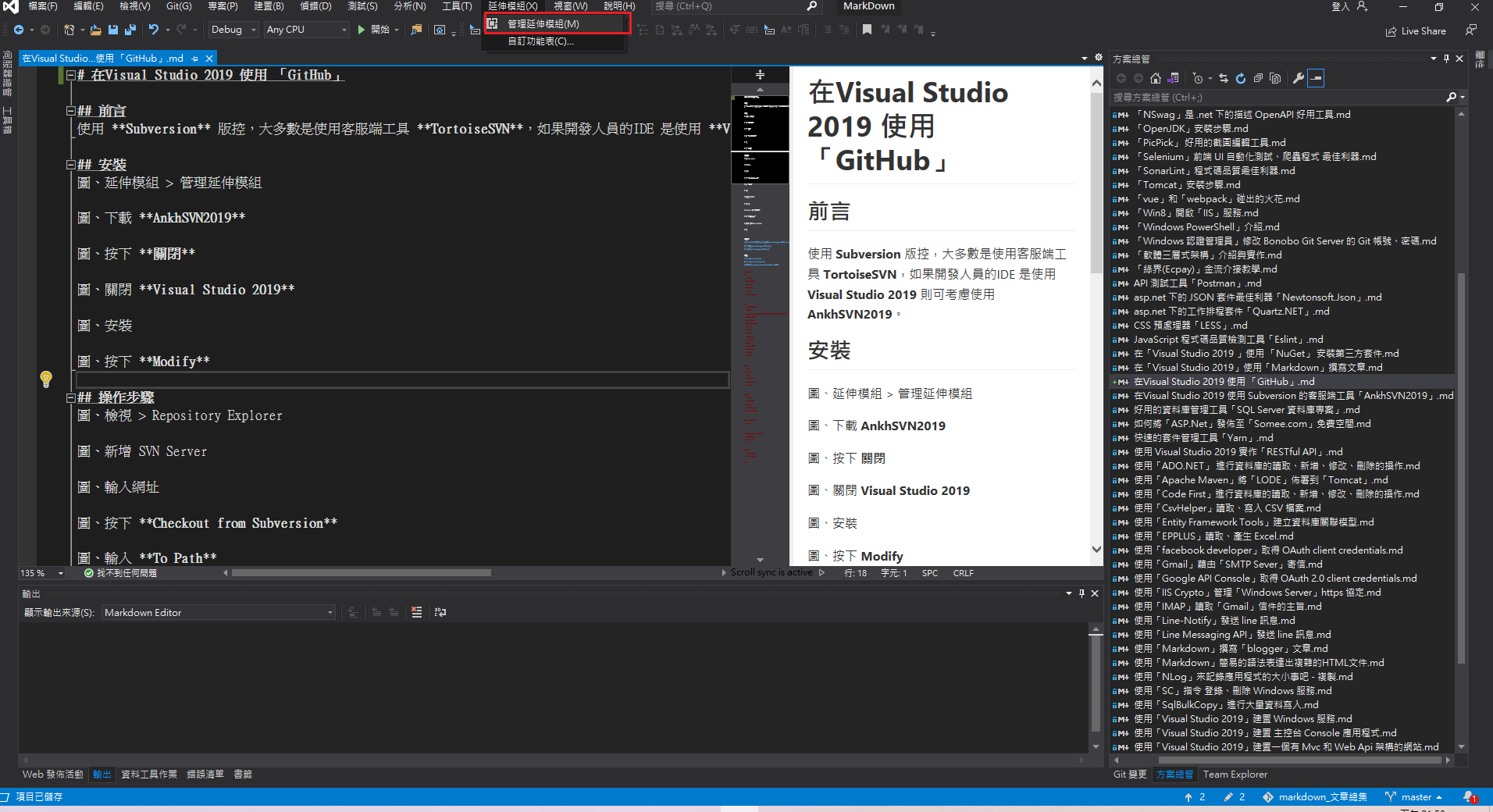The image size is (1493, 812).
Task: Click the Solution Explorer horizontal scrollbar thumb
Action: pos(1302,760)
